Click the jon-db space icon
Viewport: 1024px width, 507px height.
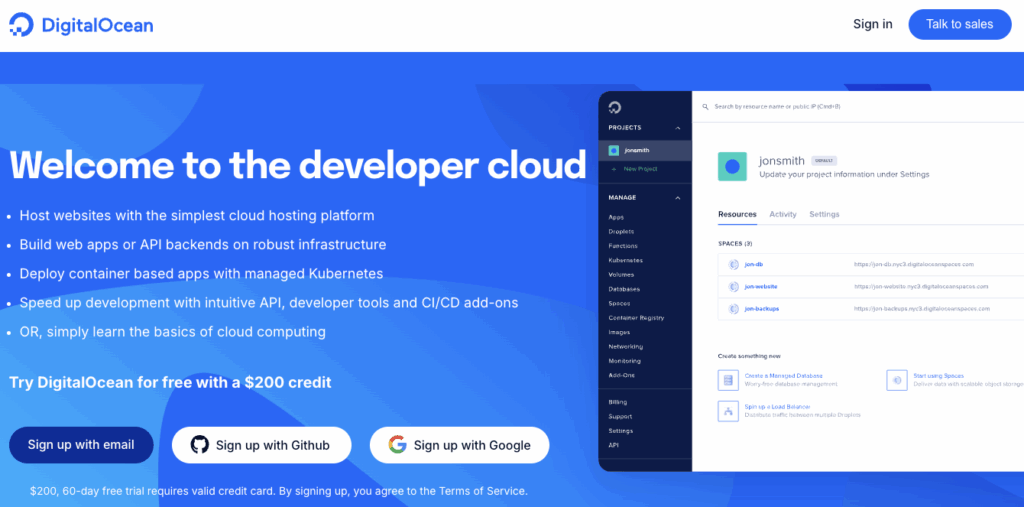pyautogui.click(x=733, y=265)
